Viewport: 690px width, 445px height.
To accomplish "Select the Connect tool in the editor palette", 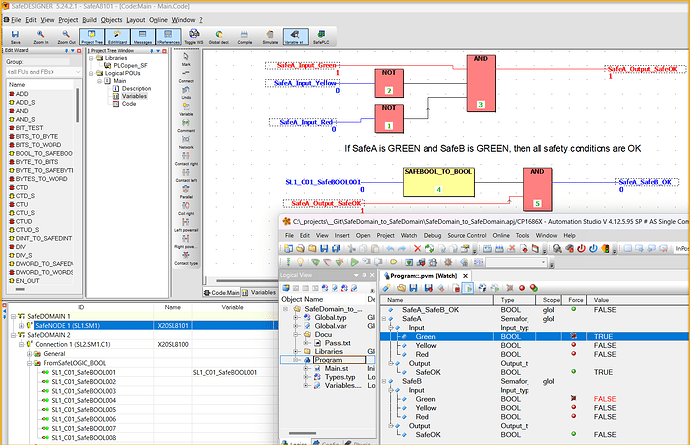I will 186,71.
